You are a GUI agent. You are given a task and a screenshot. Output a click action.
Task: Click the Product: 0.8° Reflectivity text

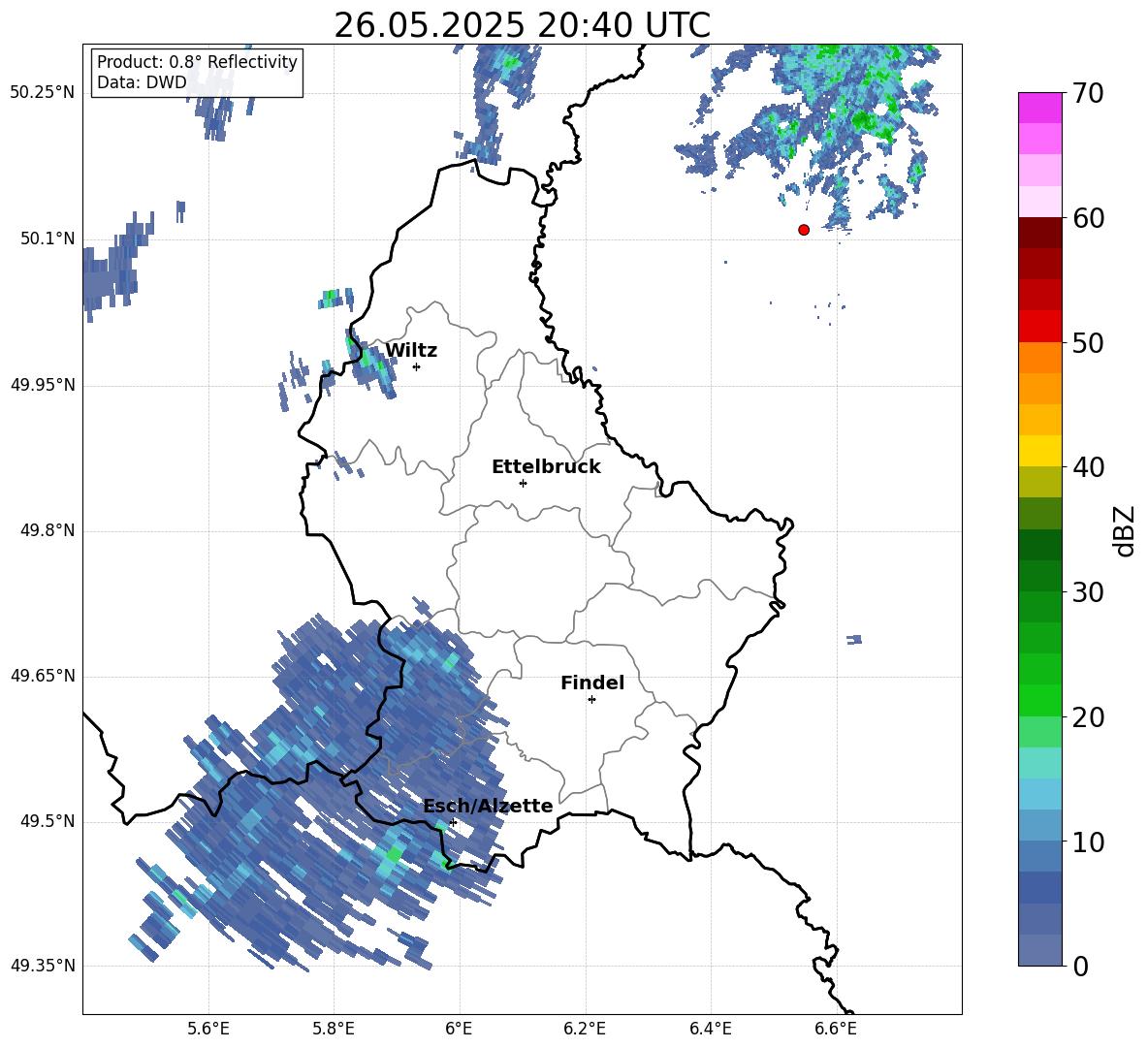coord(197,62)
